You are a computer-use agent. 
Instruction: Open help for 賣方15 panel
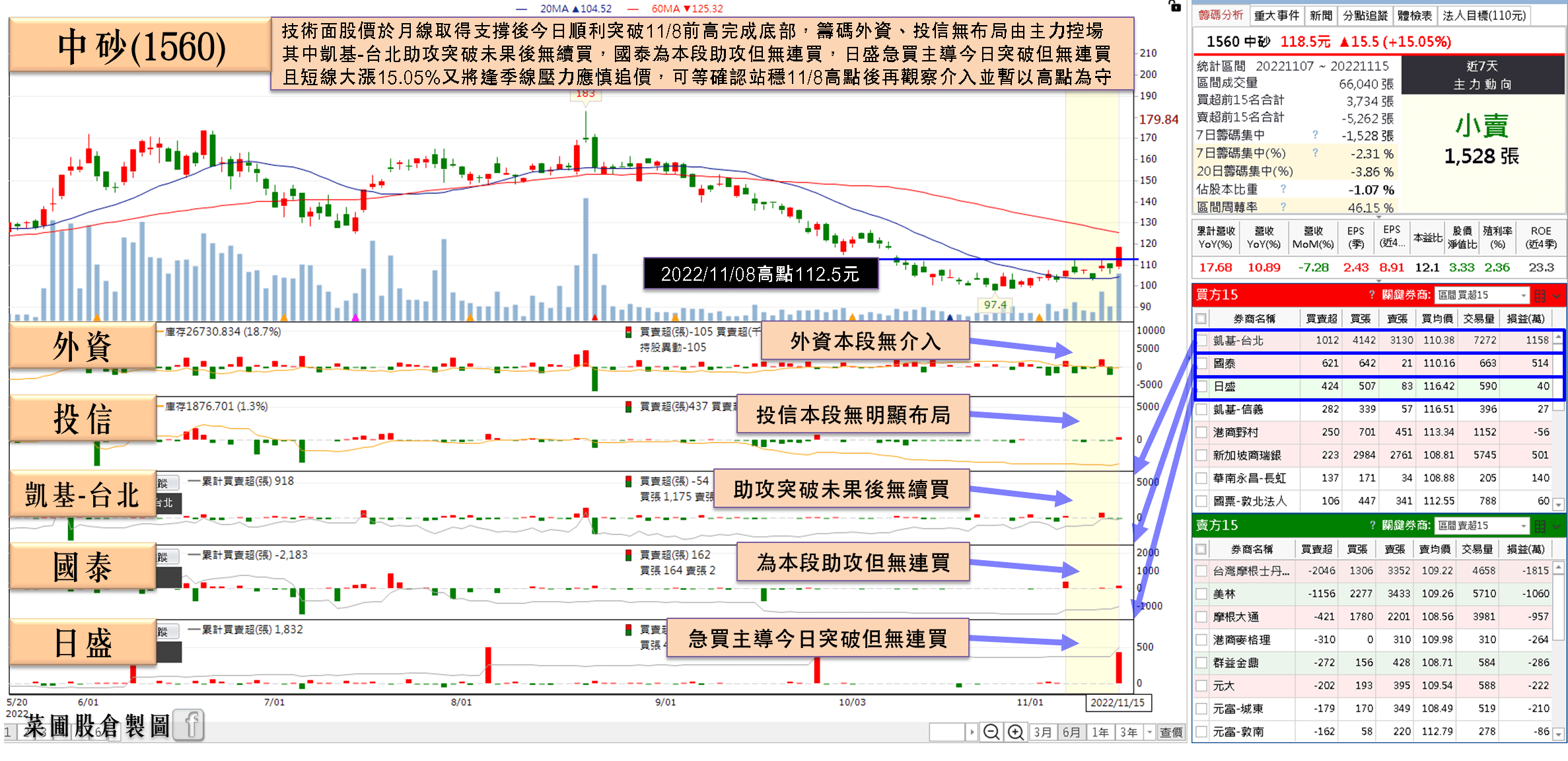tap(1372, 525)
